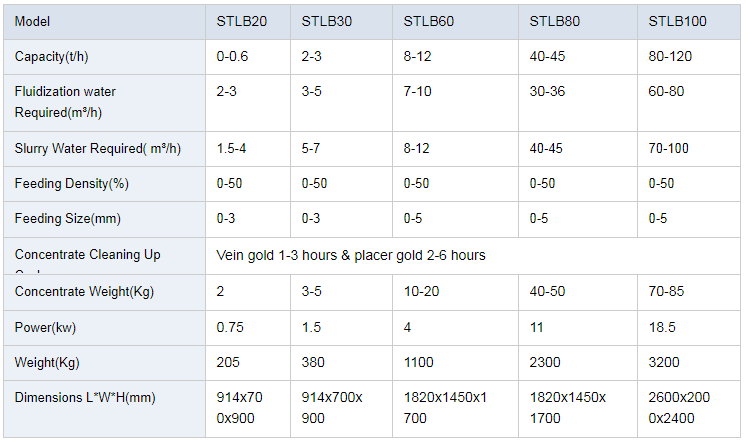Select the 0.75 power value for STLB20
This screenshot has width=747, height=443.
pyautogui.click(x=229, y=327)
